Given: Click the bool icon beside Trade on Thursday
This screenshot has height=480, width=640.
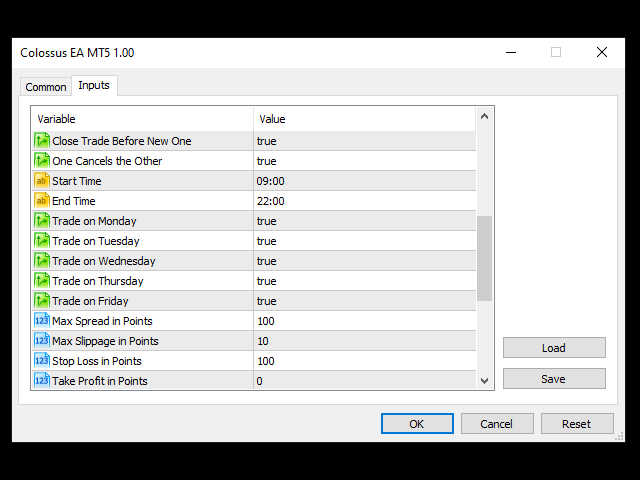Looking at the screenshot, I should click(x=42, y=281).
